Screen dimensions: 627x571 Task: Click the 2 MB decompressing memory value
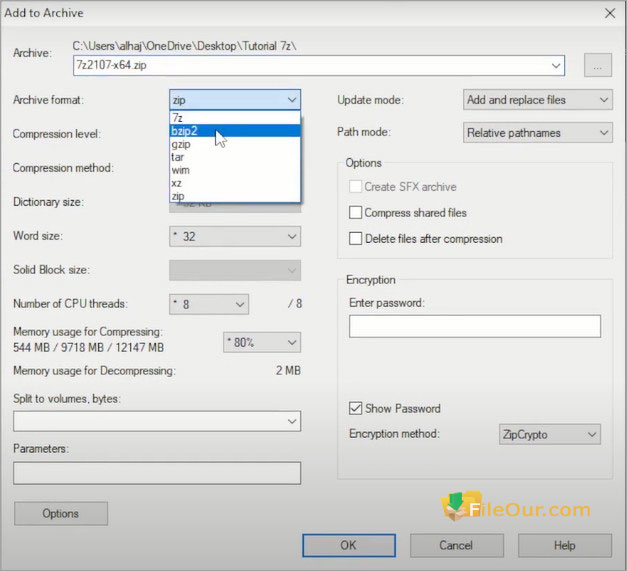(288, 371)
